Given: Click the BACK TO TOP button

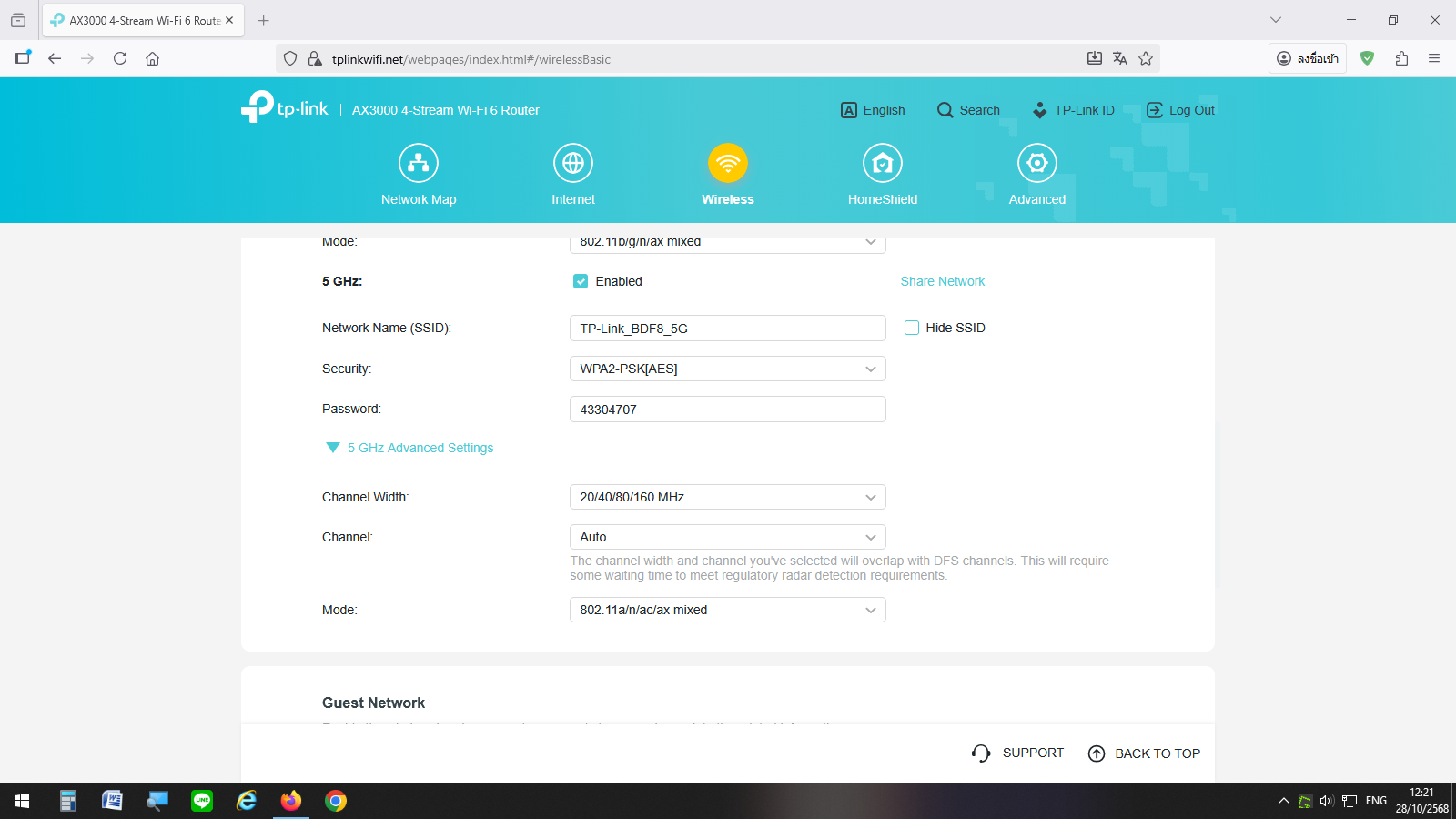Looking at the screenshot, I should point(1144,753).
